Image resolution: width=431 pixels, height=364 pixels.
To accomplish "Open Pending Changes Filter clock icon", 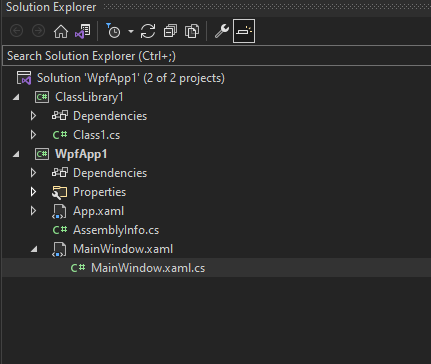I will [113, 31].
